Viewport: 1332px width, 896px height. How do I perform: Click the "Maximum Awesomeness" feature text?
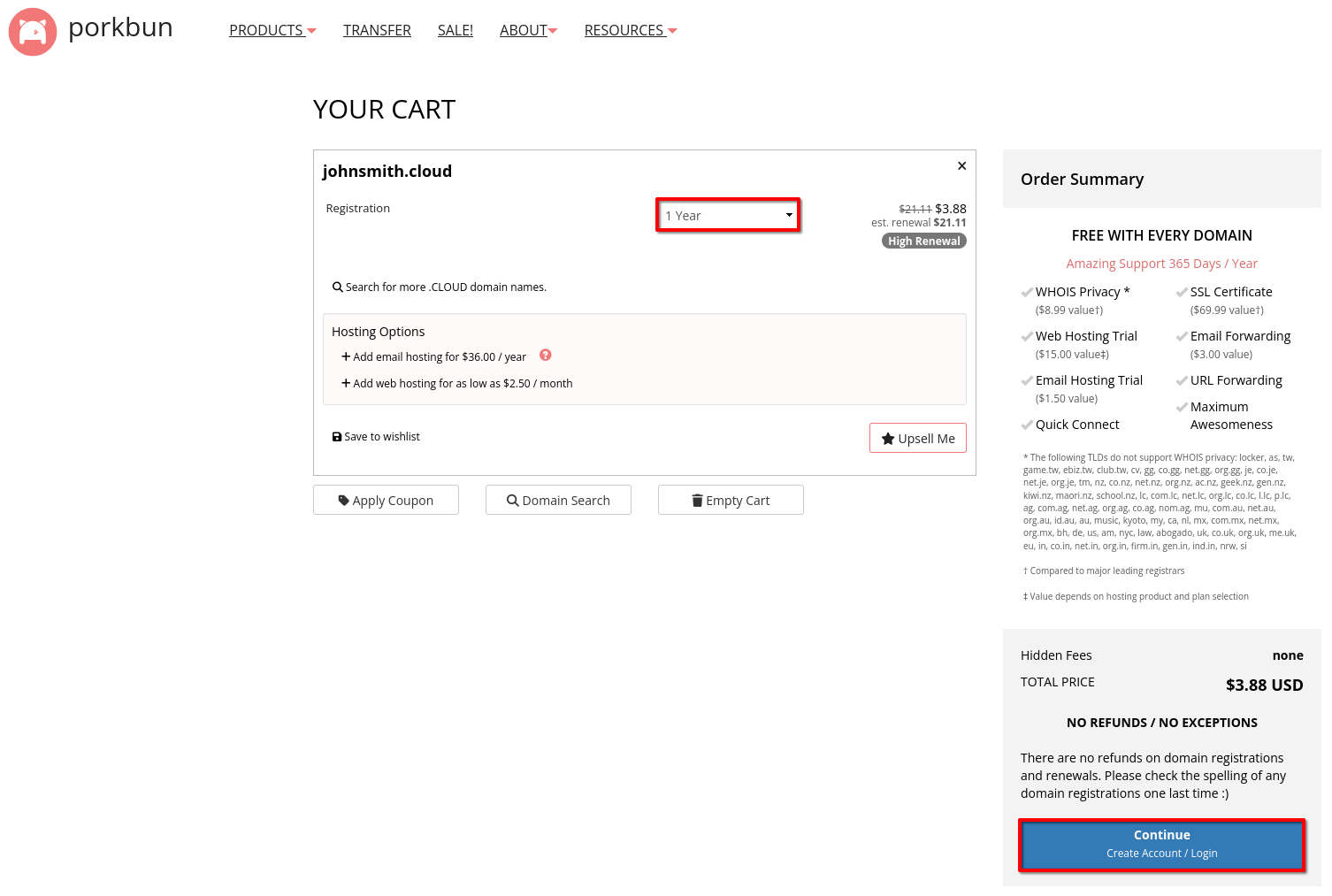click(1231, 416)
